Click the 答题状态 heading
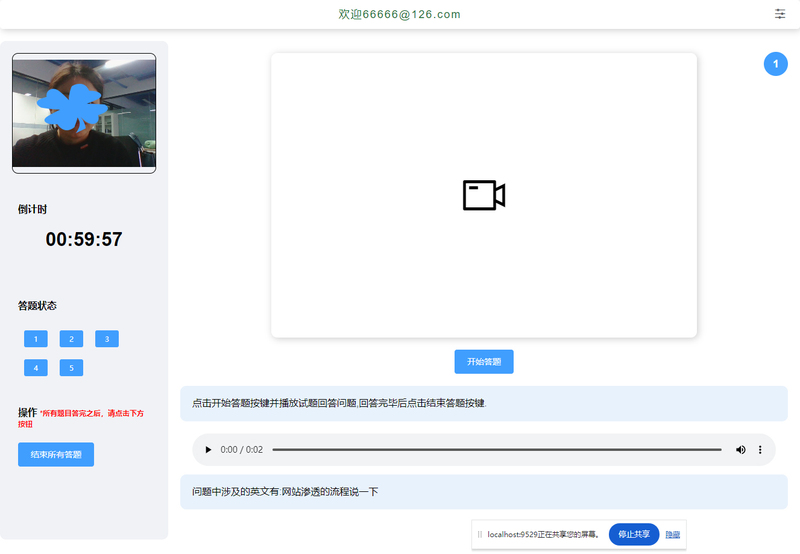The image size is (800, 554). tap(37, 306)
